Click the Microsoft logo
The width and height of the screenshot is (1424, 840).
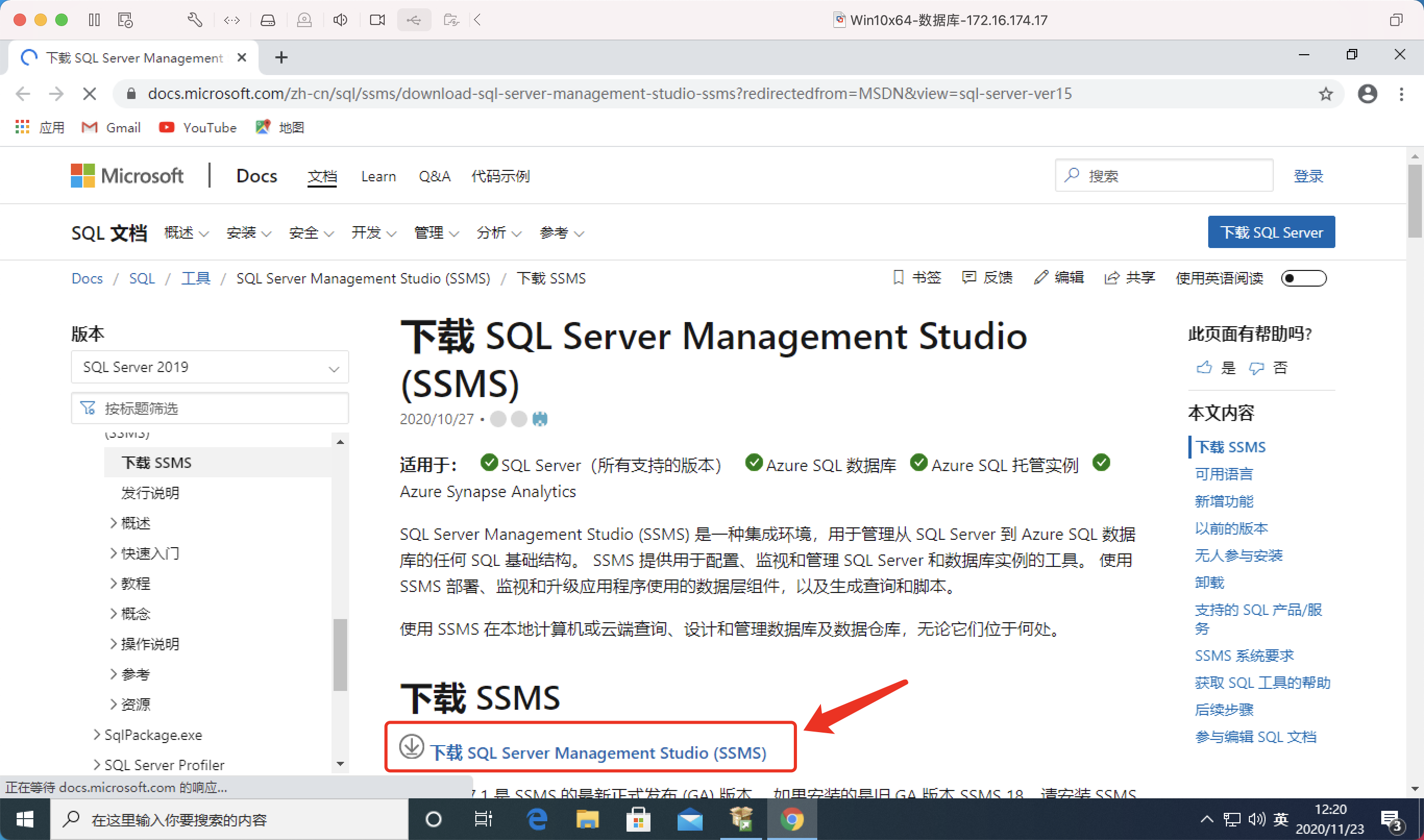[127, 176]
